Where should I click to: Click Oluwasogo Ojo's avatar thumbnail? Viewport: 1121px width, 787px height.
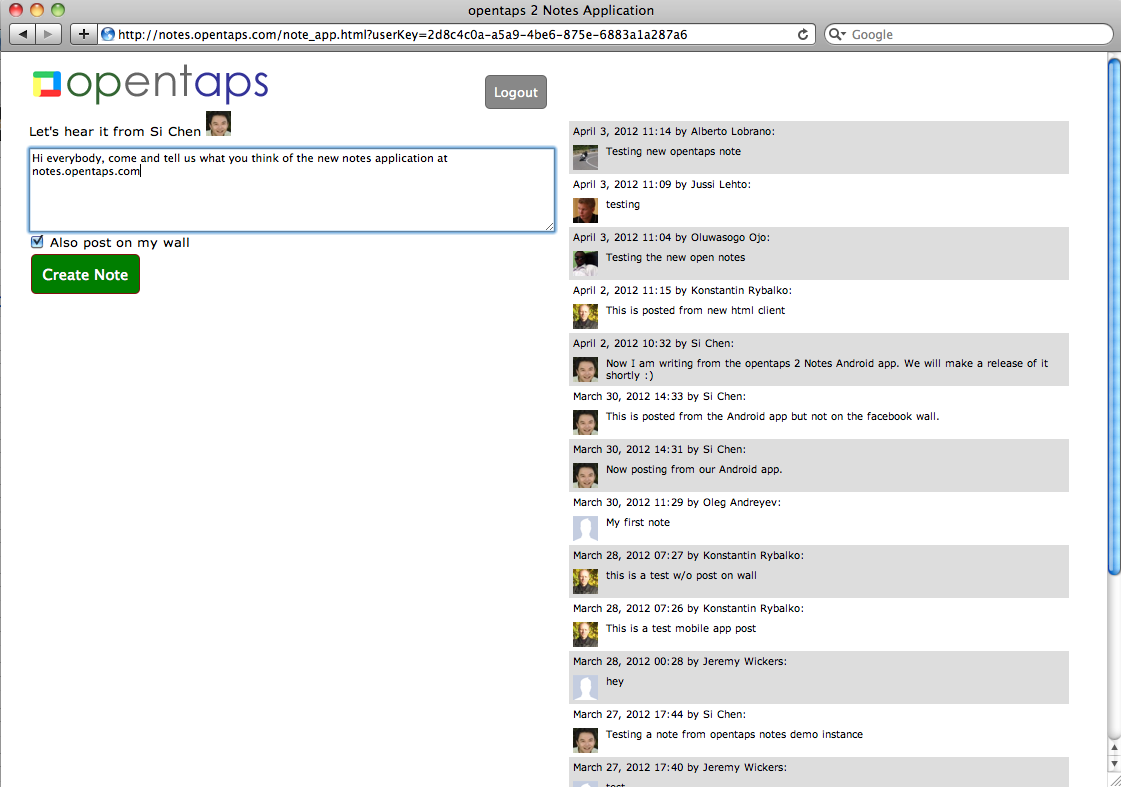click(x=585, y=263)
